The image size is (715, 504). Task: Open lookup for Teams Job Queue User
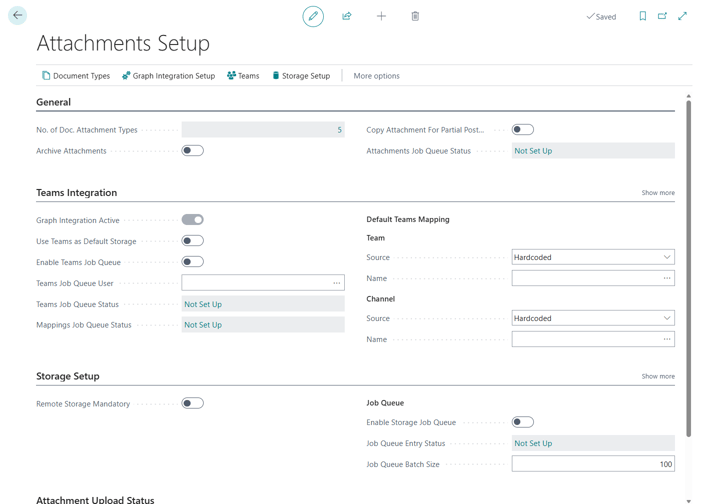(x=337, y=283)
